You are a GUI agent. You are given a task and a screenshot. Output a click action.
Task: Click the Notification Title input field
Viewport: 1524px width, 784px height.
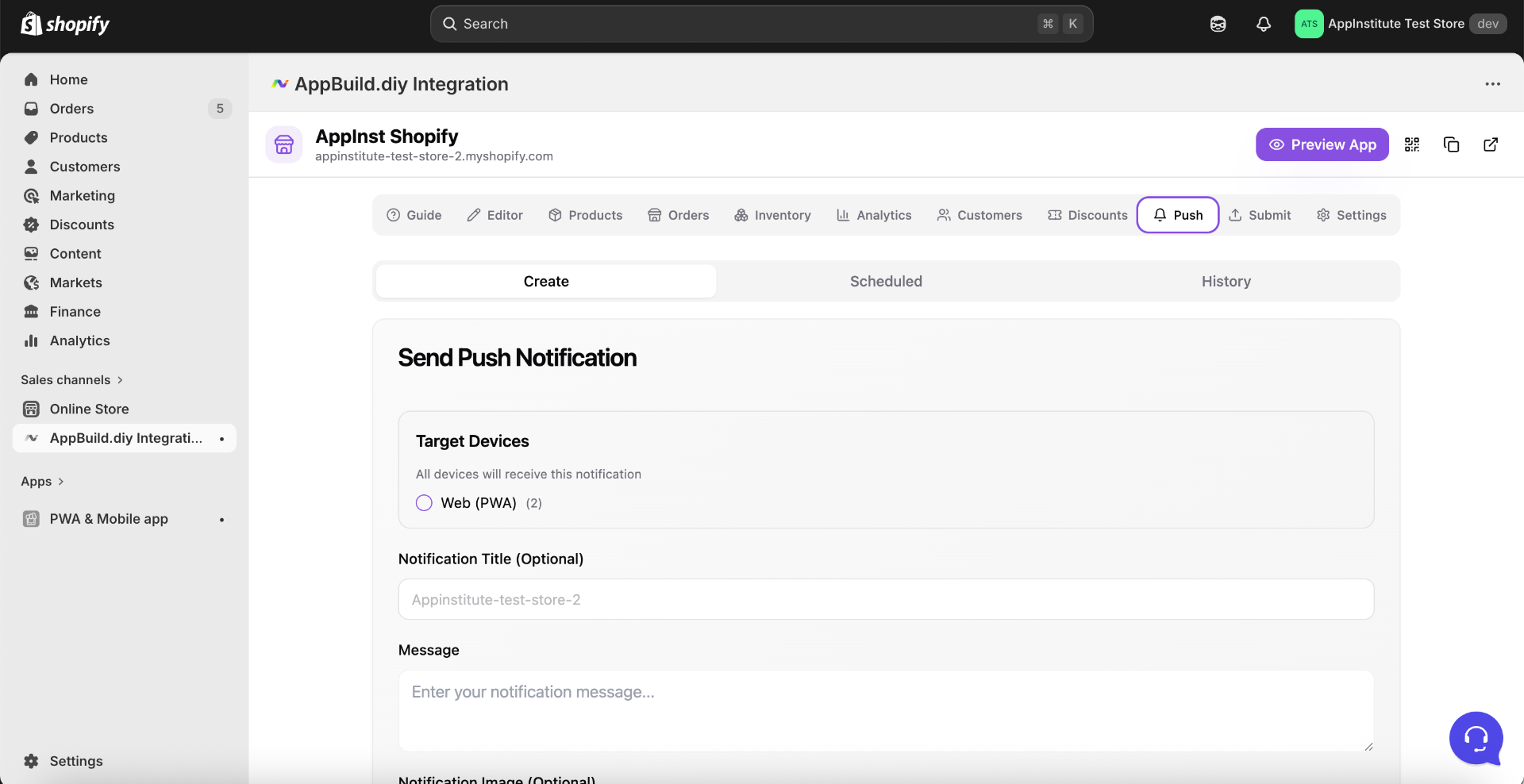point(886,599)
